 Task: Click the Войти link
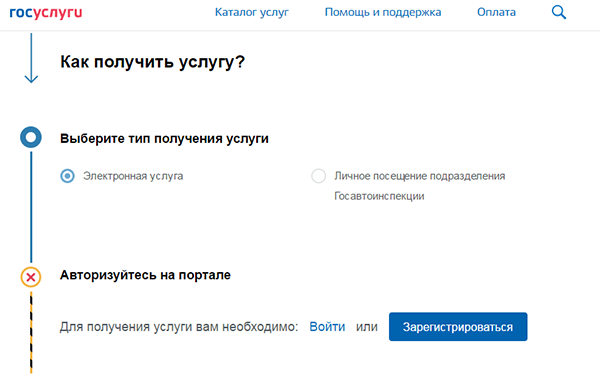327,327
